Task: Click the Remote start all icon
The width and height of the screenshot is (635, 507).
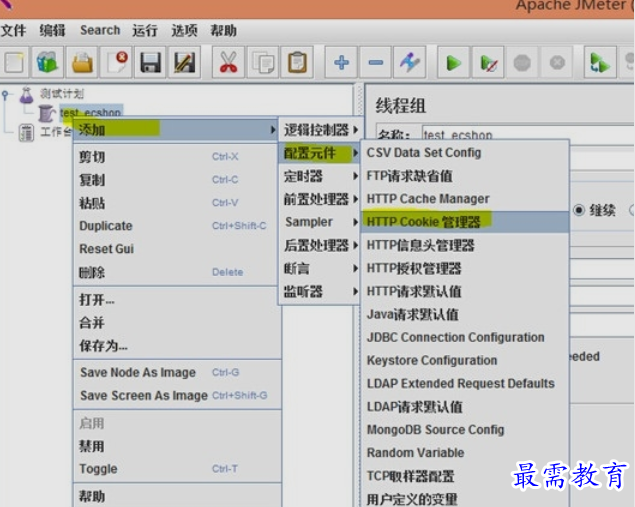Action: pyautogui.click(x=600, y=63)
